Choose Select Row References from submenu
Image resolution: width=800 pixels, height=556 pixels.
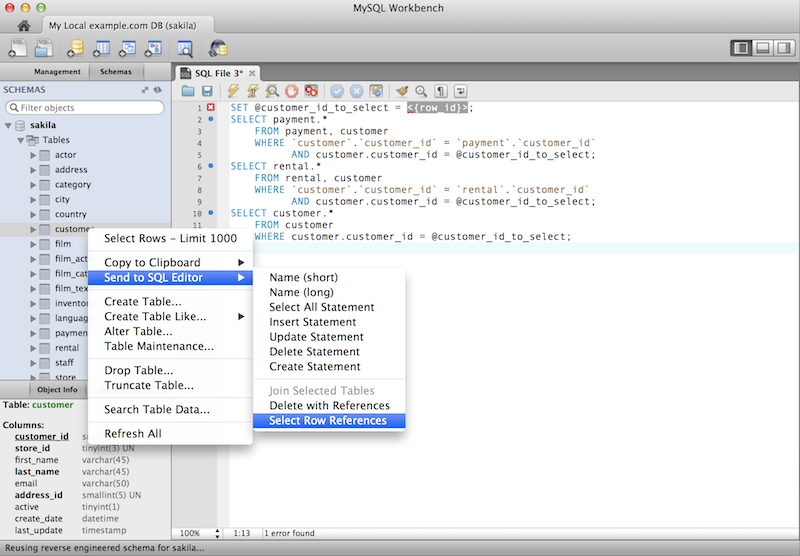(x=327, y=421)
